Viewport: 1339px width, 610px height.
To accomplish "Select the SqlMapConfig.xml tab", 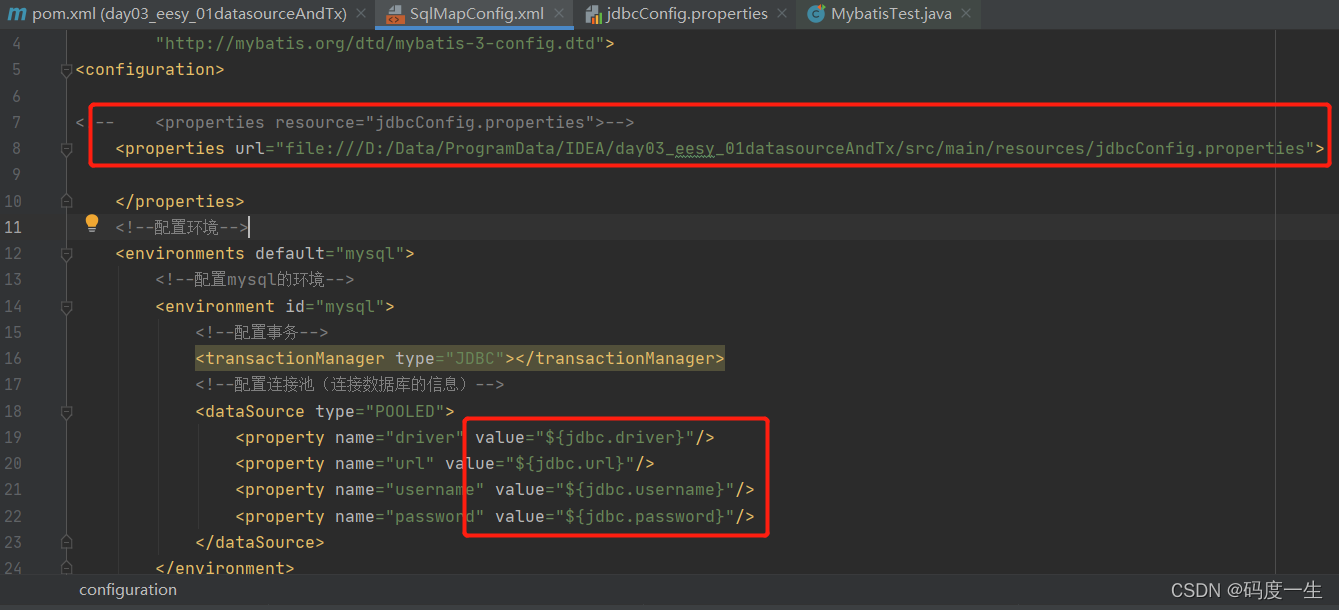I will [476, 14].
